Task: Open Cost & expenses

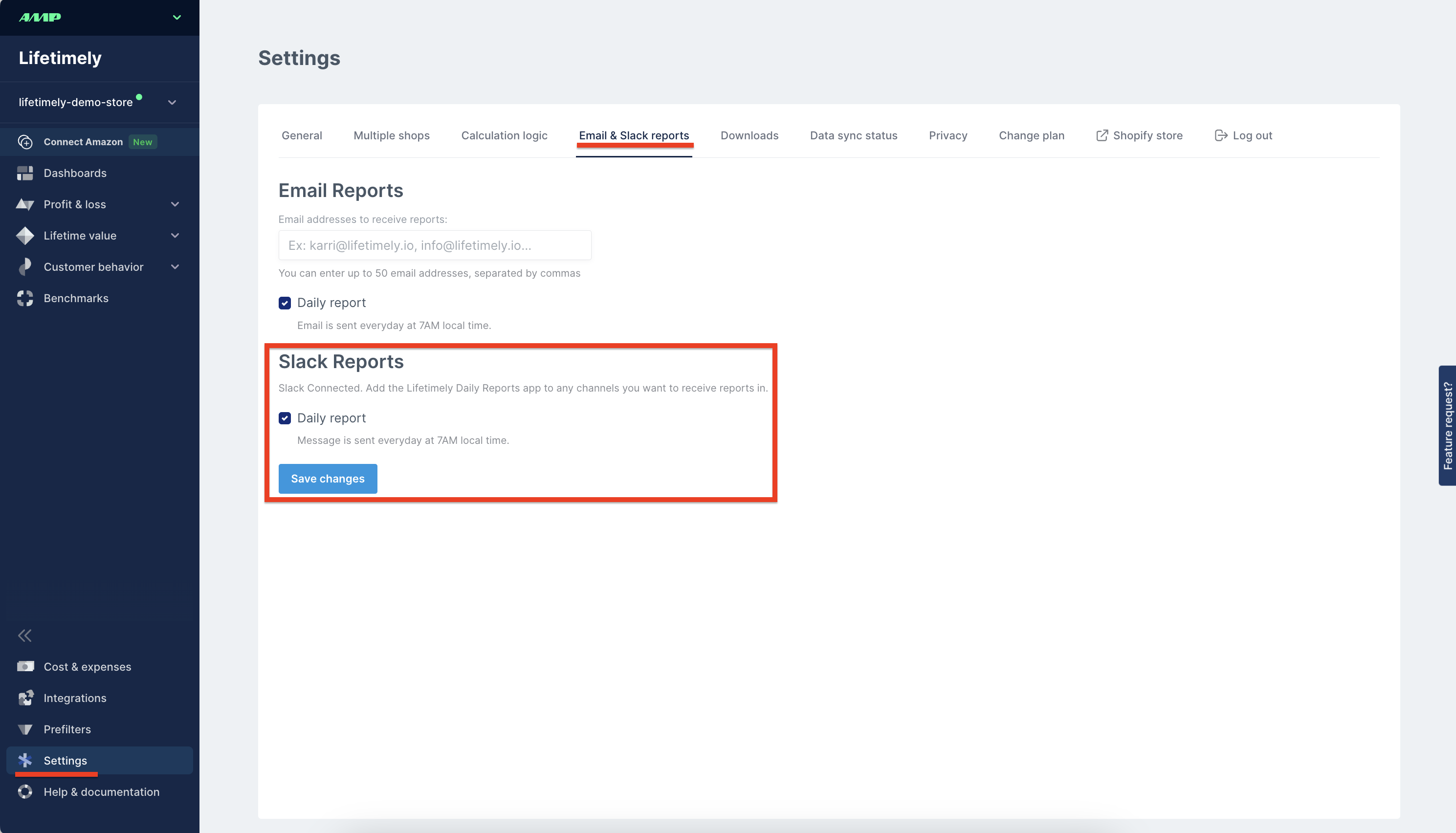Action: point(88,667)
